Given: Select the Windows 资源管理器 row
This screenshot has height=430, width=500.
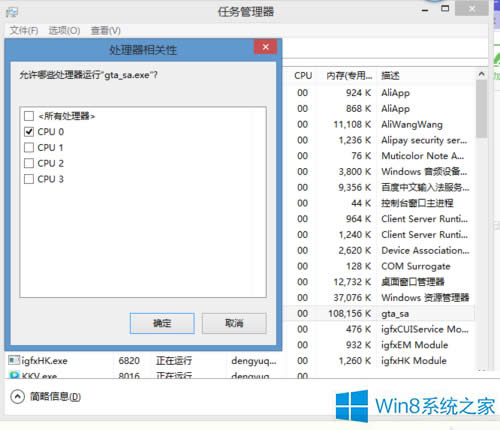Looking at the screenshot, I should point(379,297).
